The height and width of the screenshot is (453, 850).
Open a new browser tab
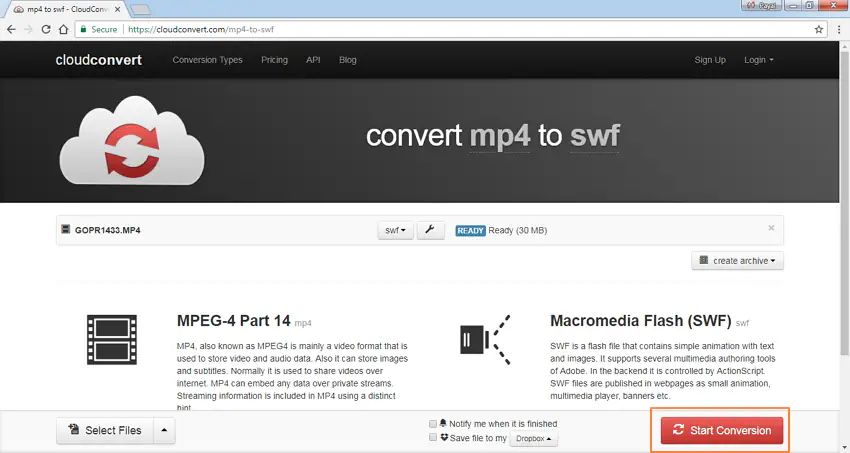coord(140,10)
